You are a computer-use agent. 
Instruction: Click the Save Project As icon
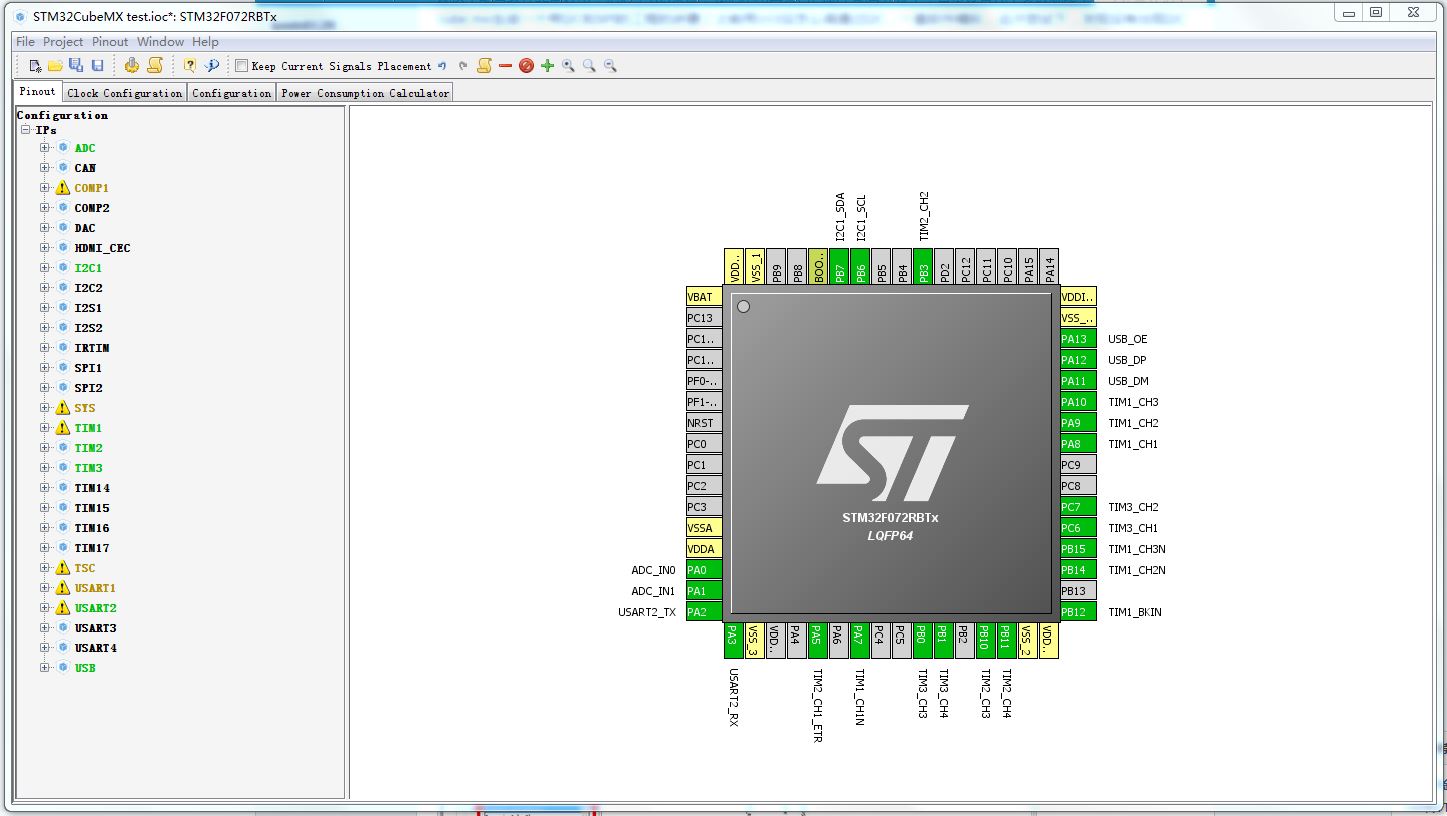click(76, 66)
